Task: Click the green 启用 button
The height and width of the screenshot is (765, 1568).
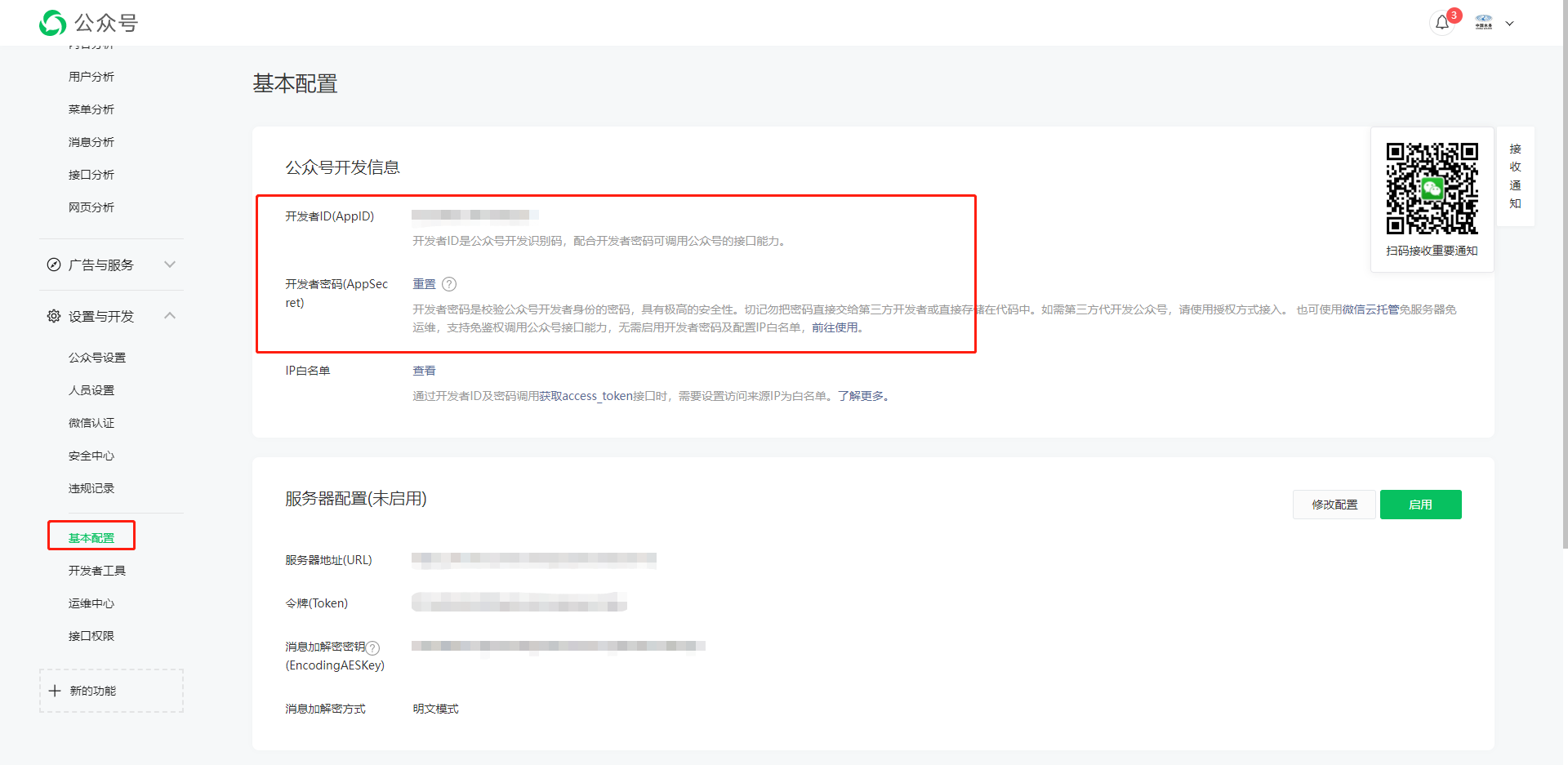Action: tap(1420, 505)
